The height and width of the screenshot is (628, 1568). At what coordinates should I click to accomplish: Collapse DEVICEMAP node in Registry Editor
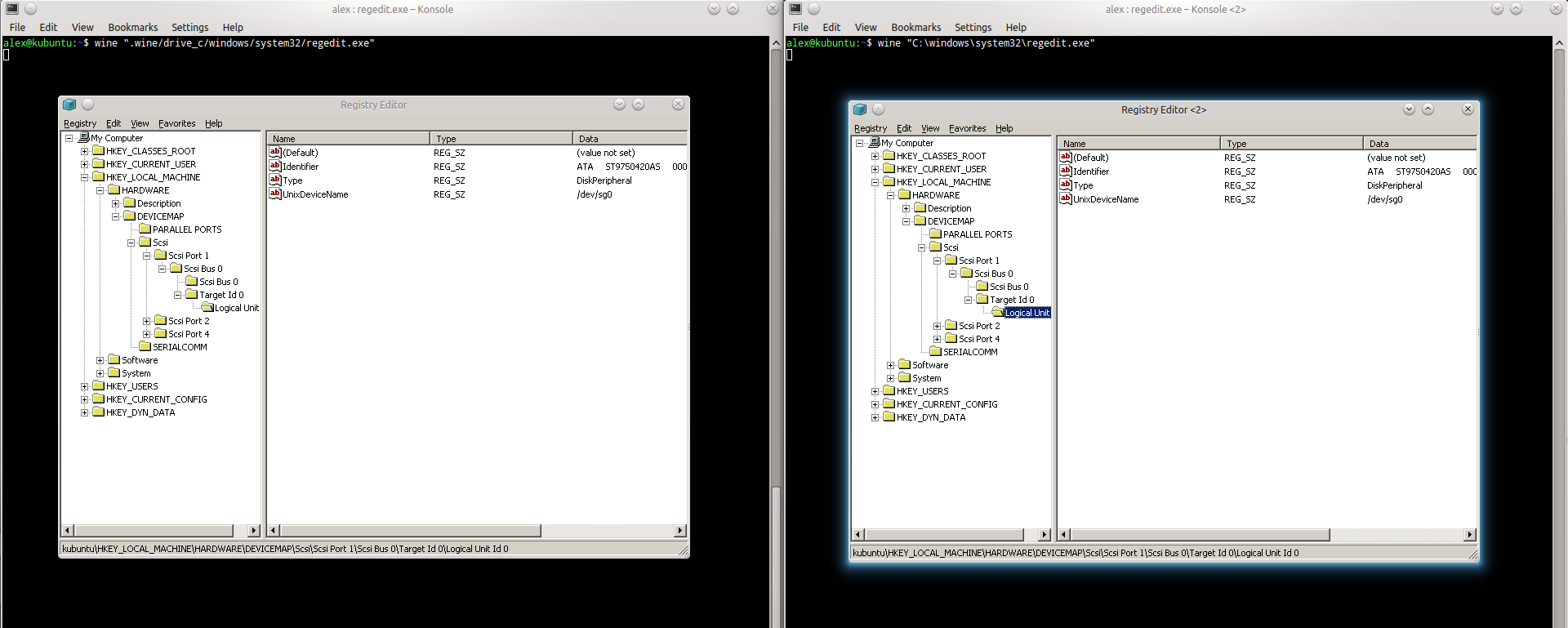point(115,216)
